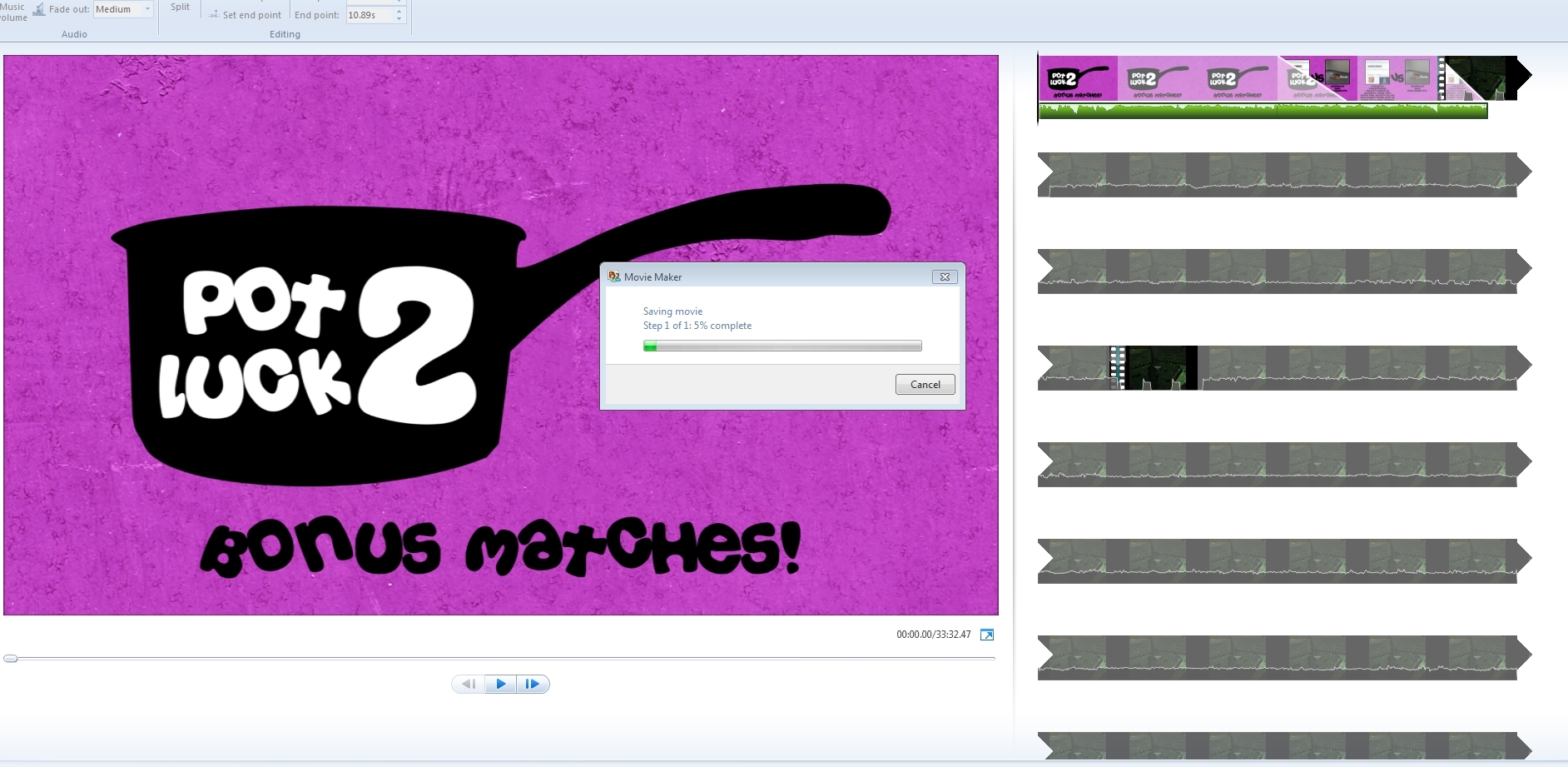Click the Split tool

click(180, 7)
